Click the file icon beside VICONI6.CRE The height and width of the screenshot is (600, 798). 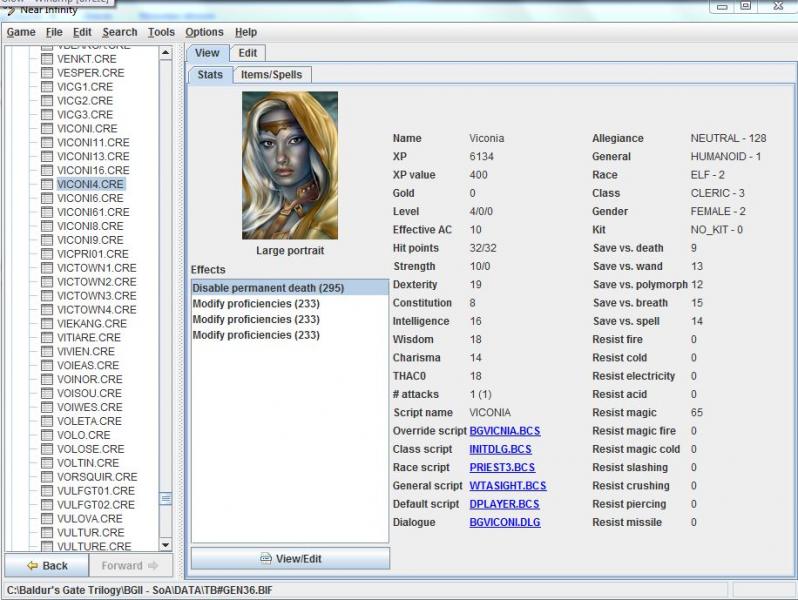point(47,198)
